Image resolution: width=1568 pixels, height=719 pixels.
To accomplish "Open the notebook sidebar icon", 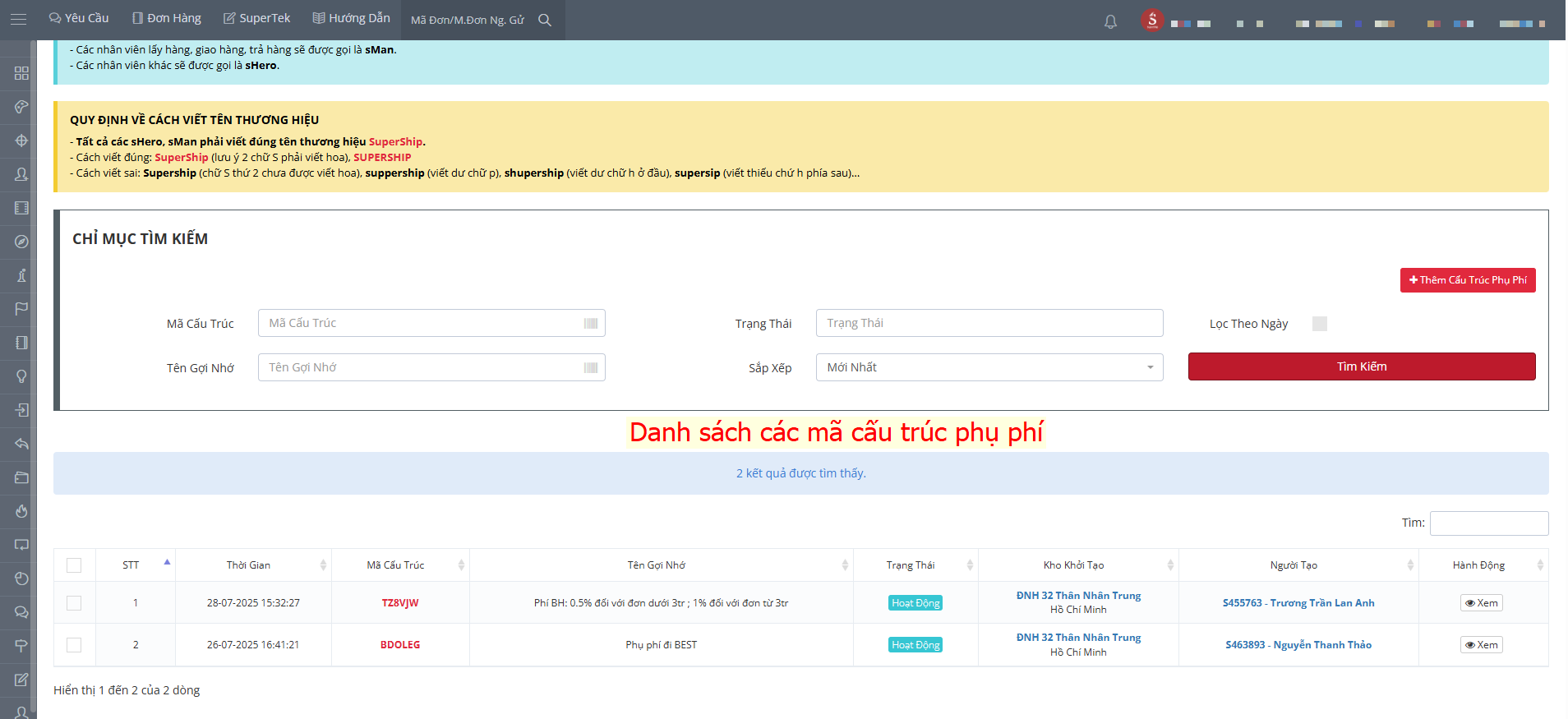I will point(21,343).
